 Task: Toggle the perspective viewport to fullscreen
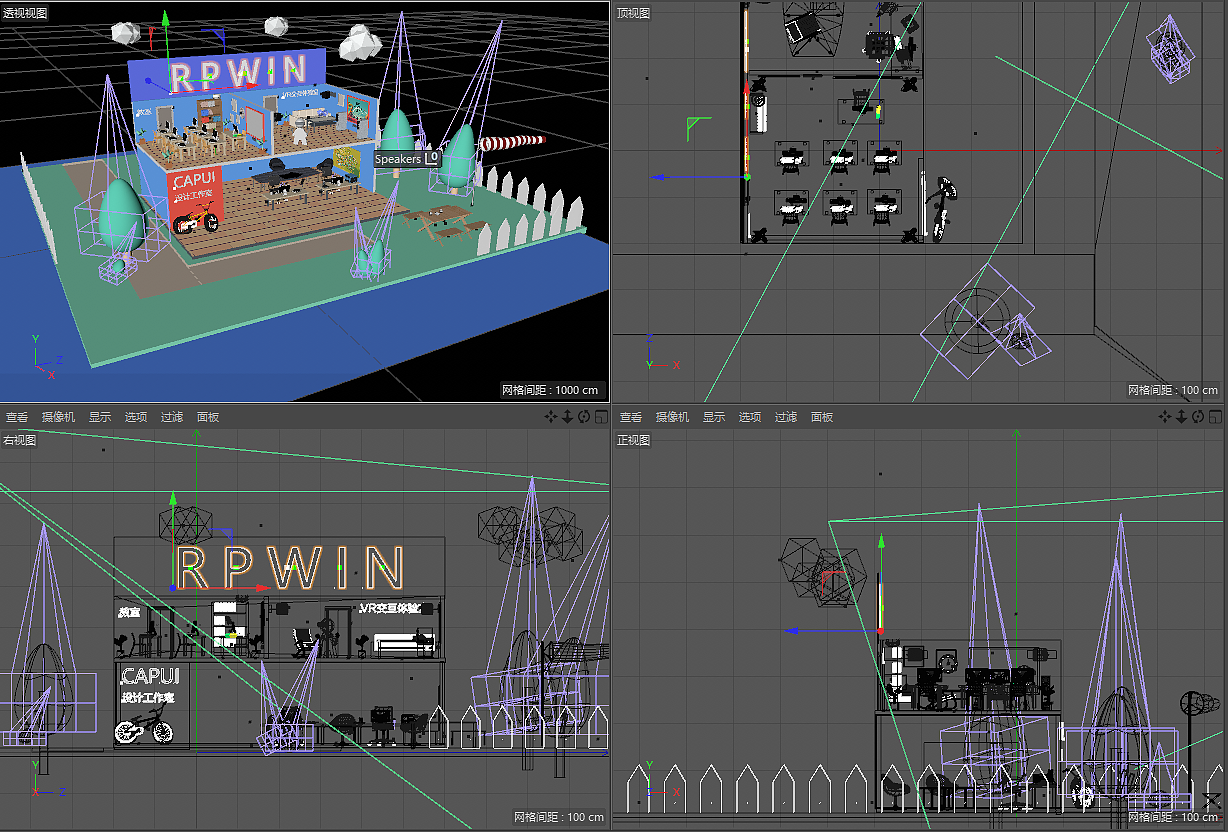(602, 417)
